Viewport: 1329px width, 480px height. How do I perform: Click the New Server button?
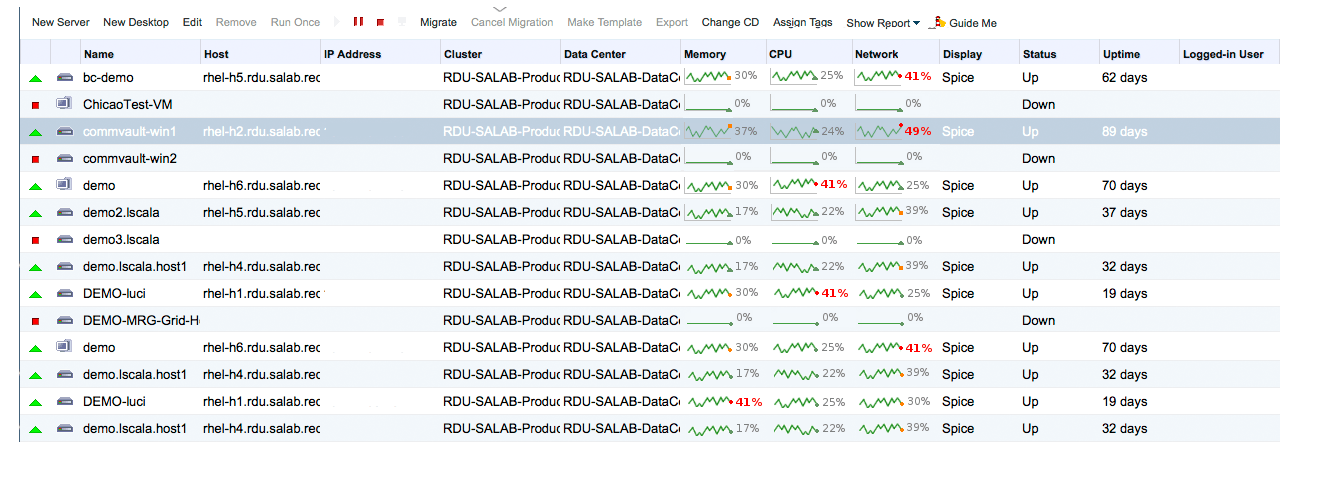60,22
